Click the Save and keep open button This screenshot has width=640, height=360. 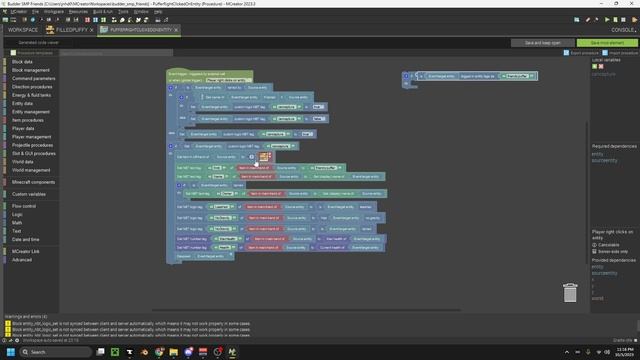pyautogui.click(x=542, y=43)
